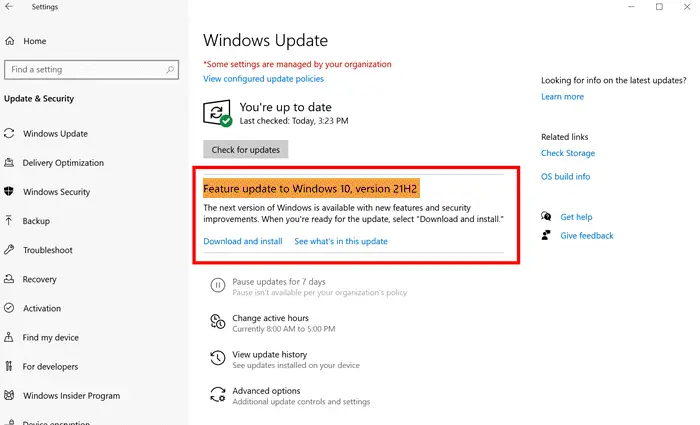700x425 pixels.
Task: Click Check for updates button
Action: [246, 150]
